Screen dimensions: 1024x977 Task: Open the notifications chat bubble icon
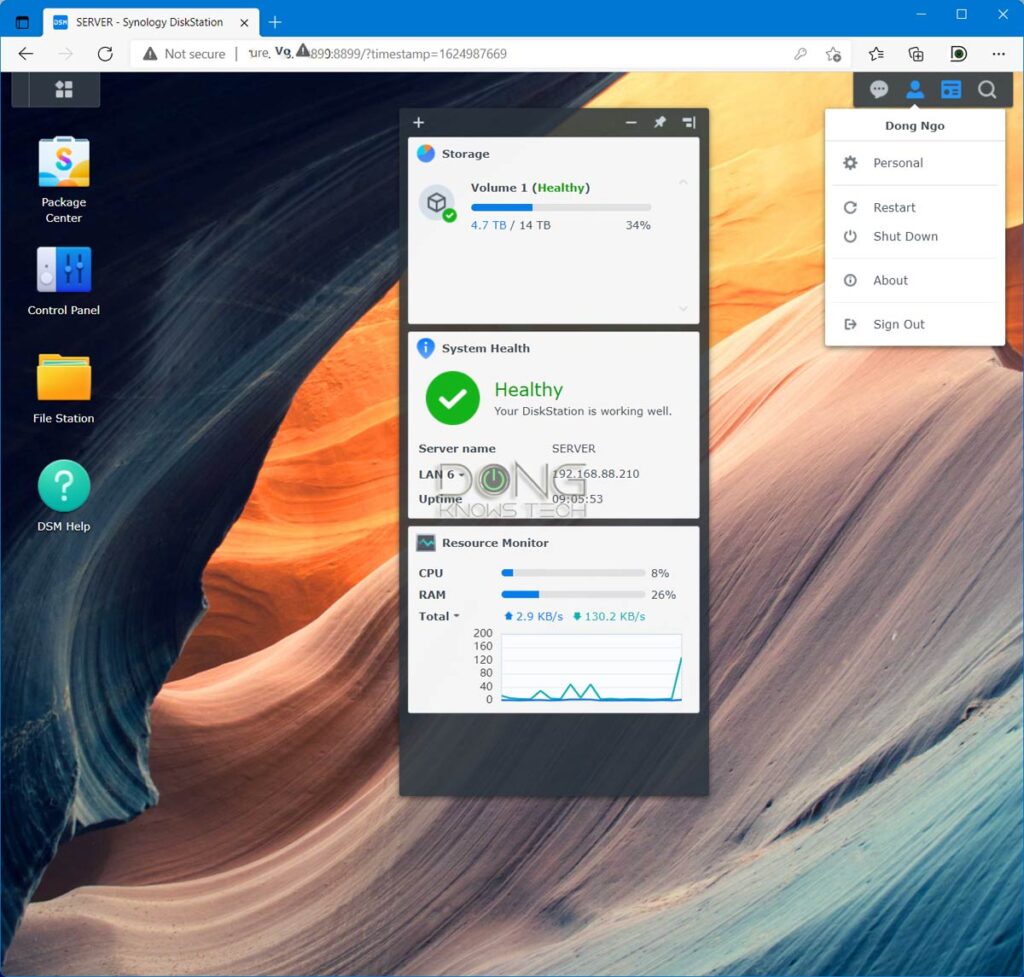[878, 89]
